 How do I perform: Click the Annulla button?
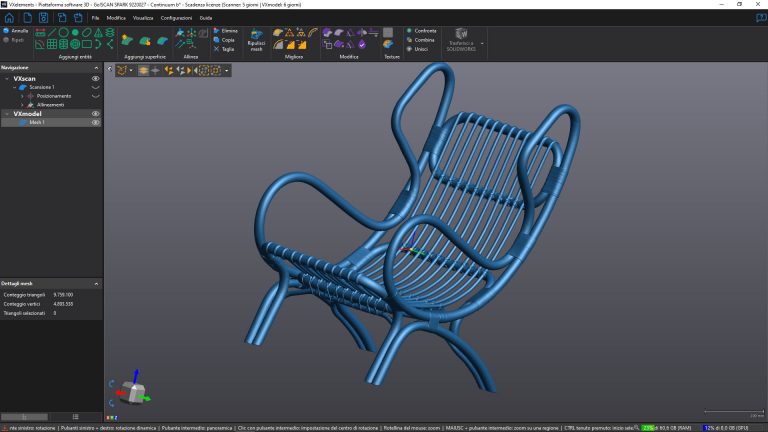click(14, 31)
